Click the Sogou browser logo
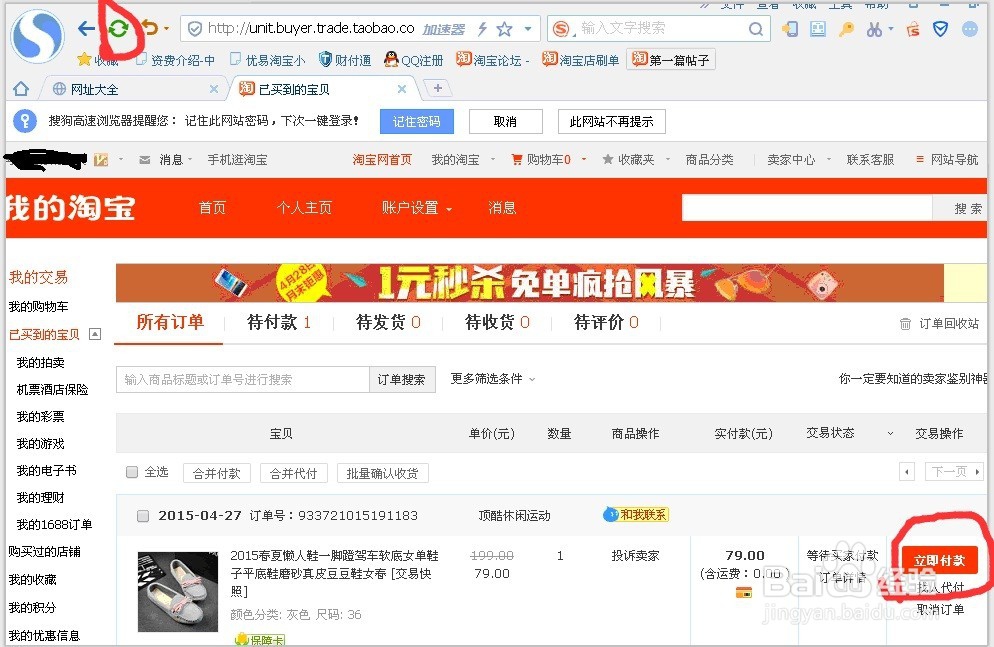Screen dimensions: 994x647 tap(37, 36)
